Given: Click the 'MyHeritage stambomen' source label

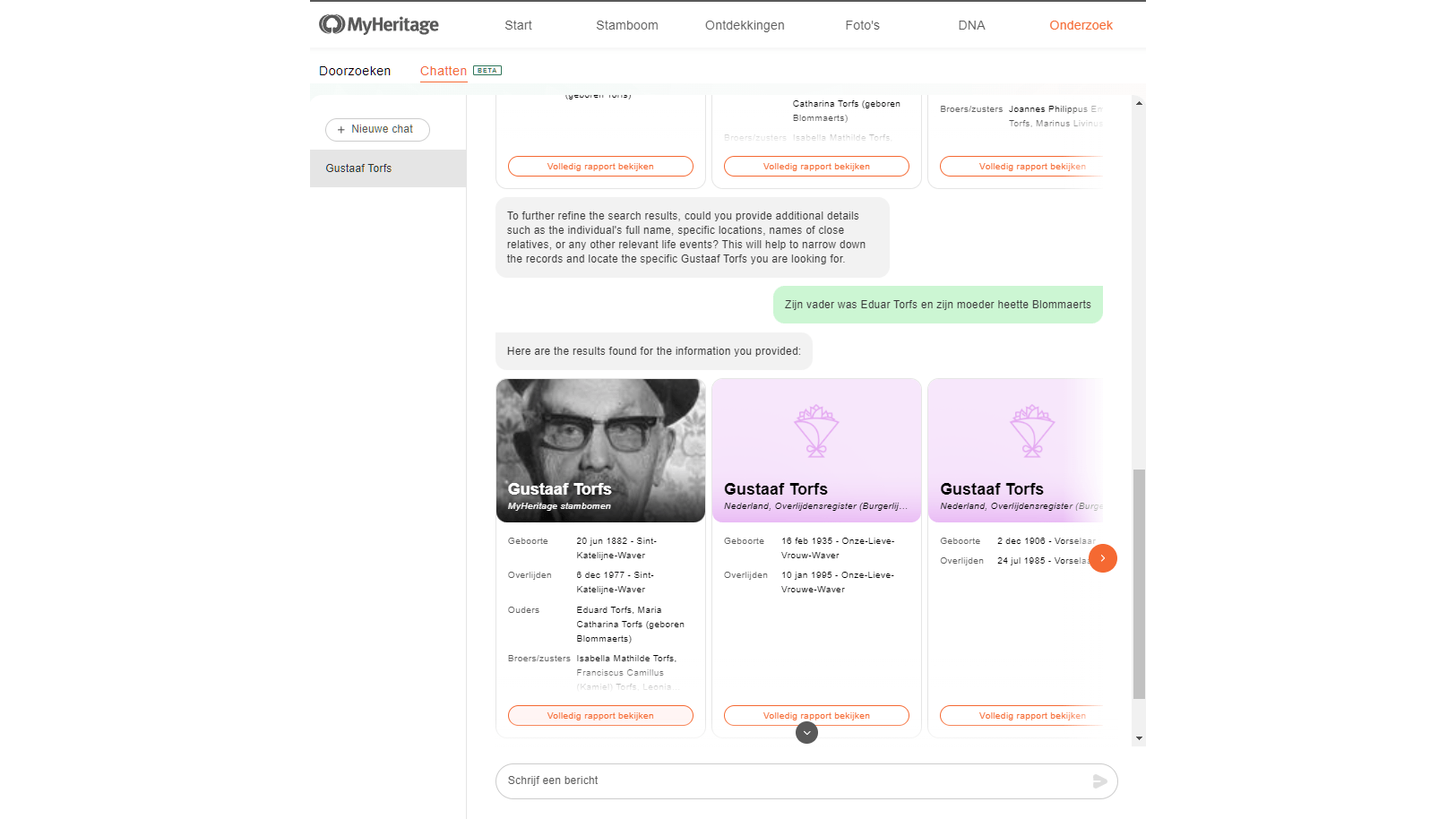Looking at the screenshot, I should tap(559, 506).
